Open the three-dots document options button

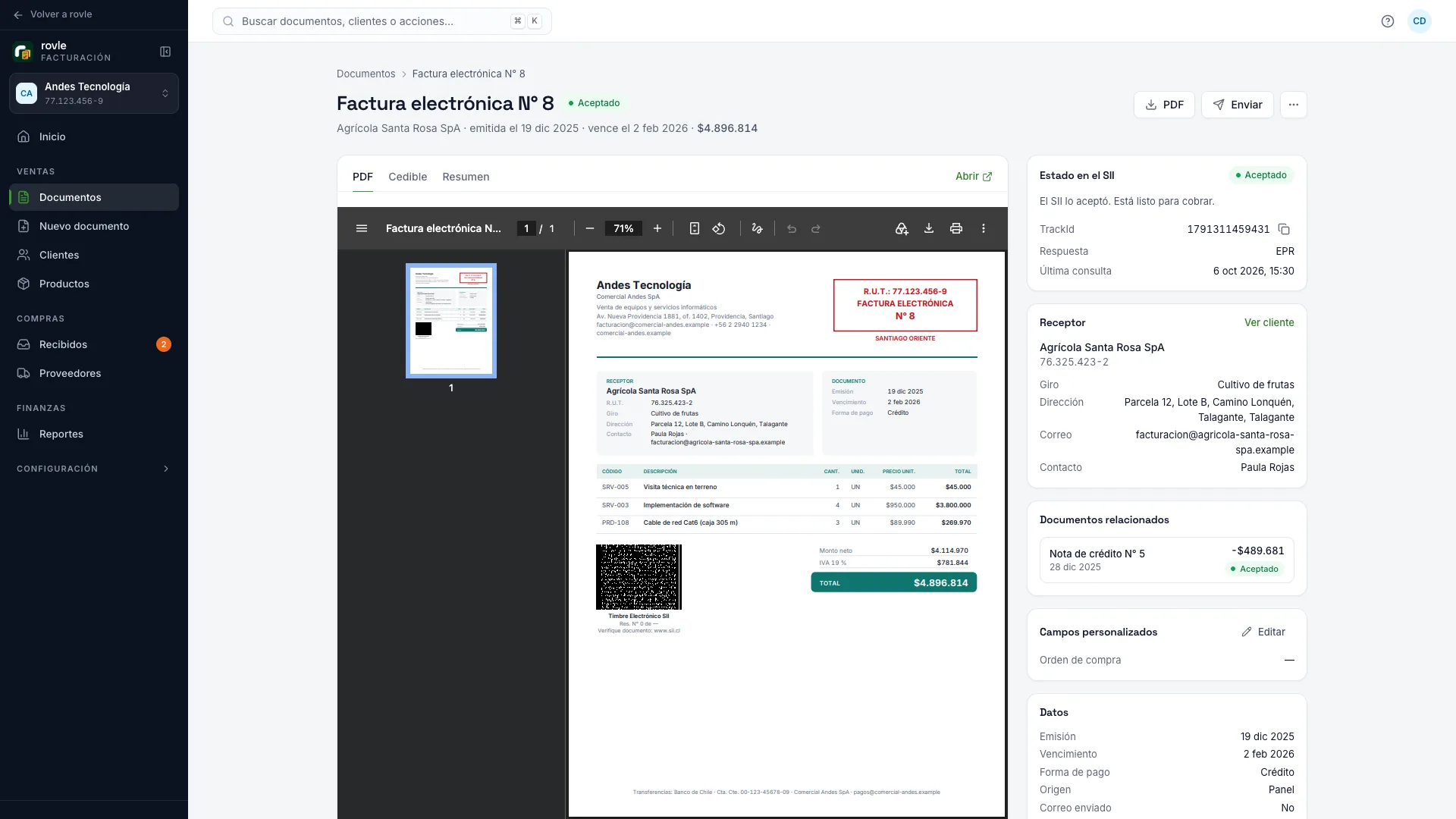coord(1294,105)
